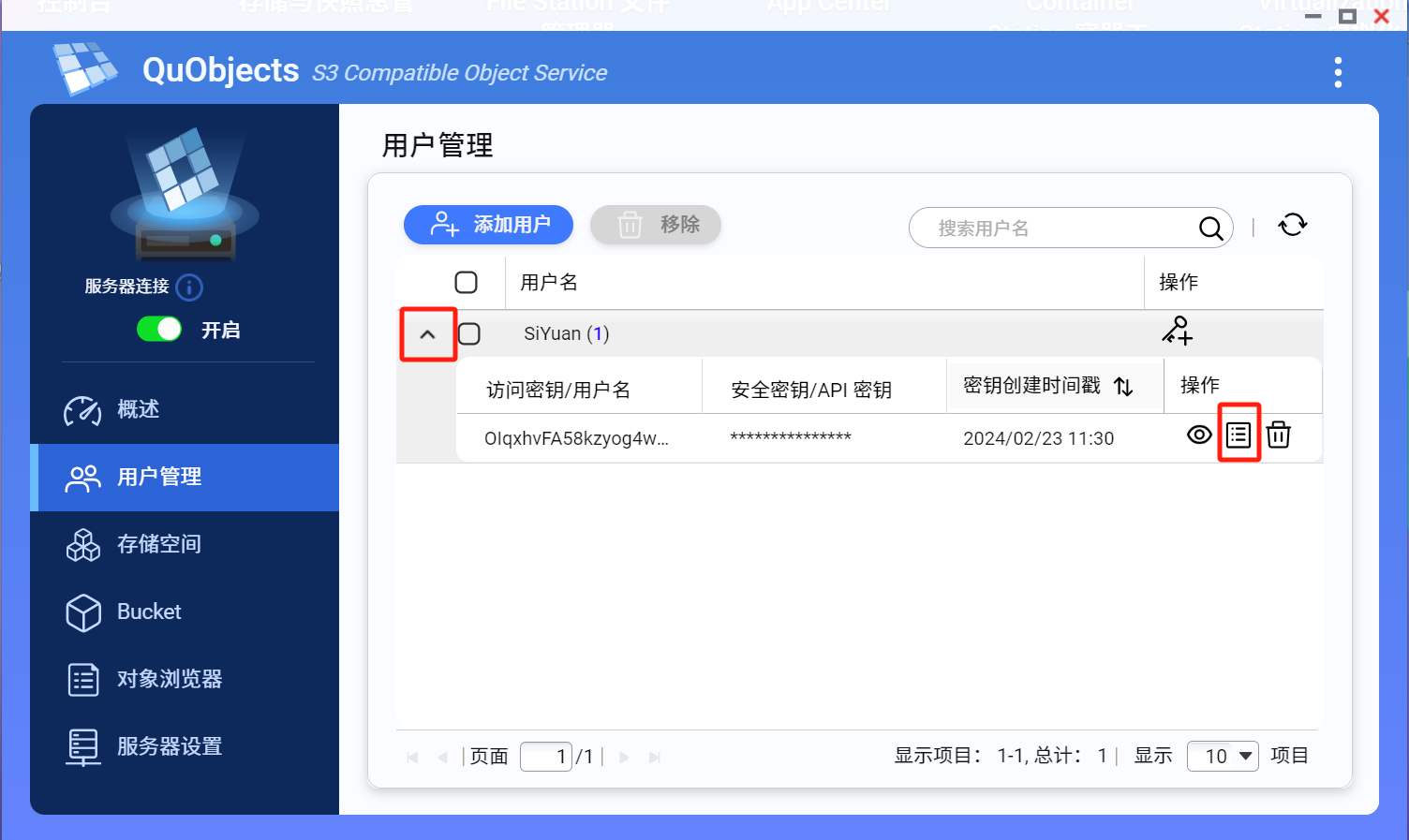
Task: Click the refresh user list icon
Action: pos(1293,226)
